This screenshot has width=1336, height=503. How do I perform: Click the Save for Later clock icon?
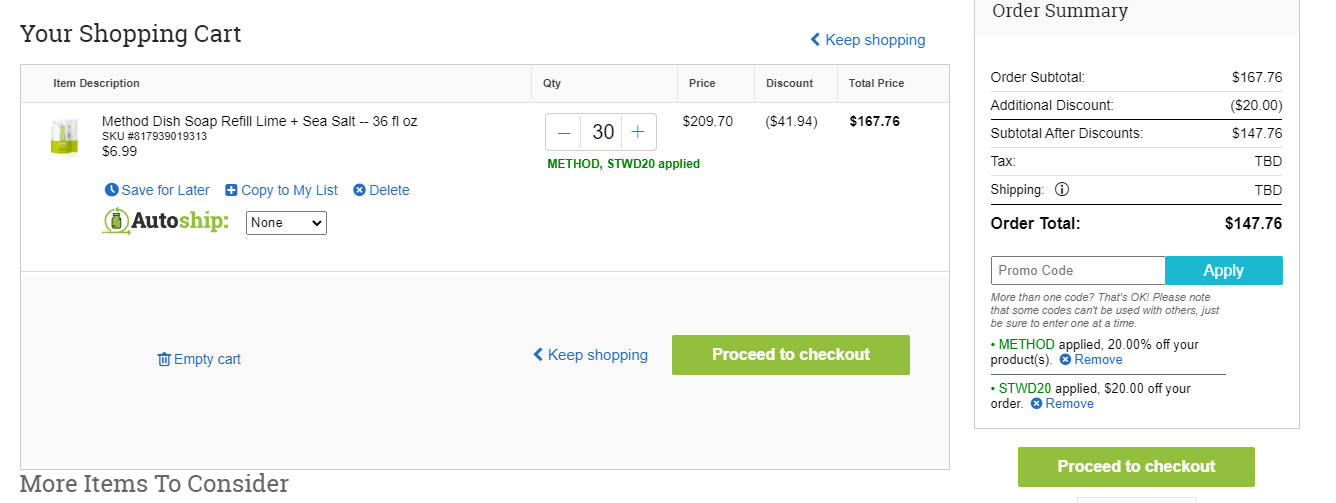111,190
